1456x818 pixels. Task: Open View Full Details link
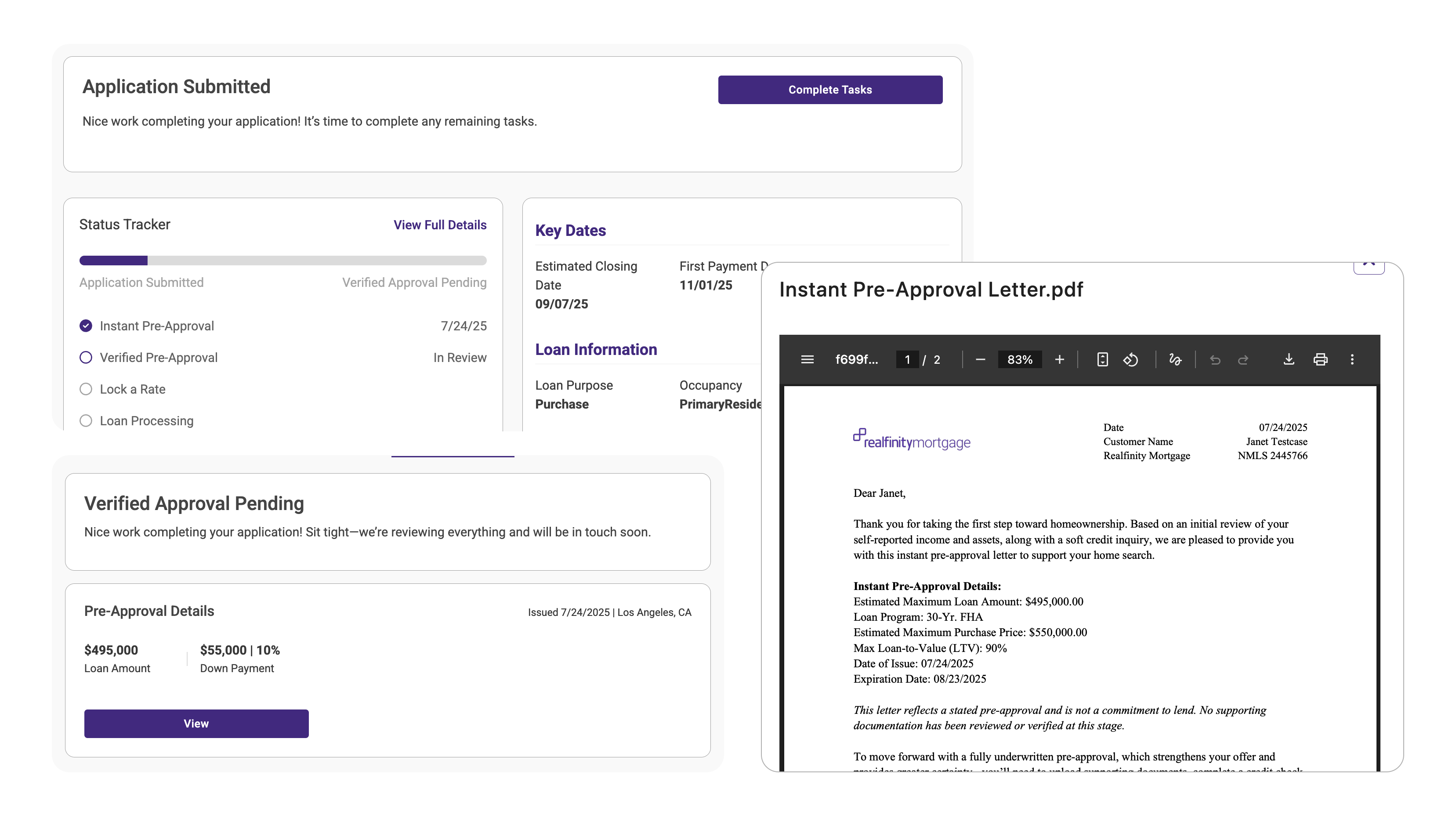[440, 225]
